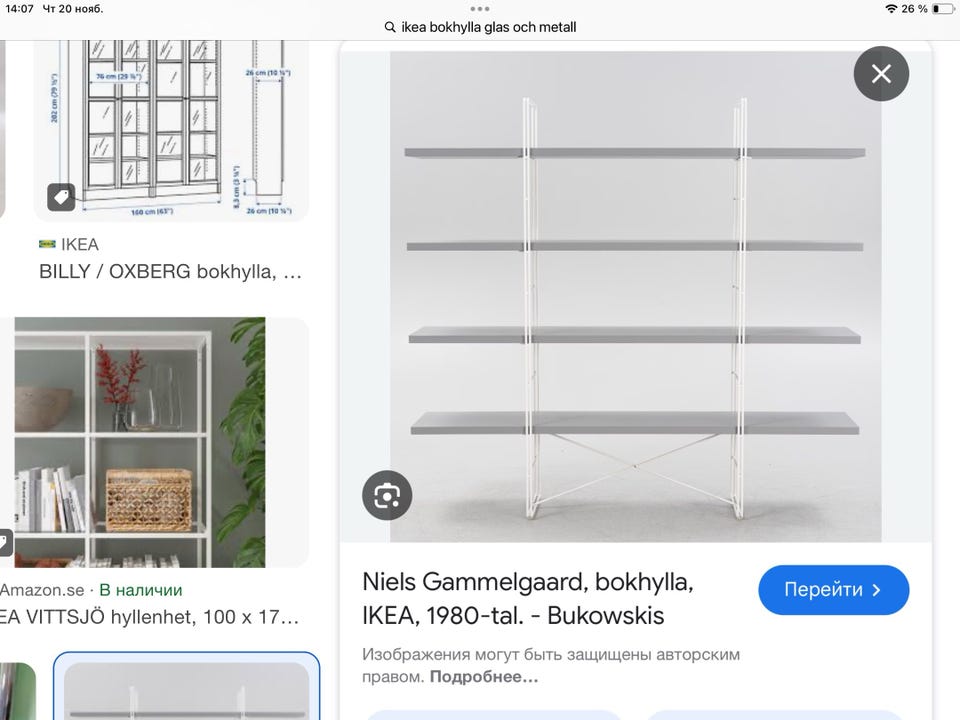Check the Wi-Fi status icon
The height and width of the screenshot is (720, 960).
[x=891, y=9]
